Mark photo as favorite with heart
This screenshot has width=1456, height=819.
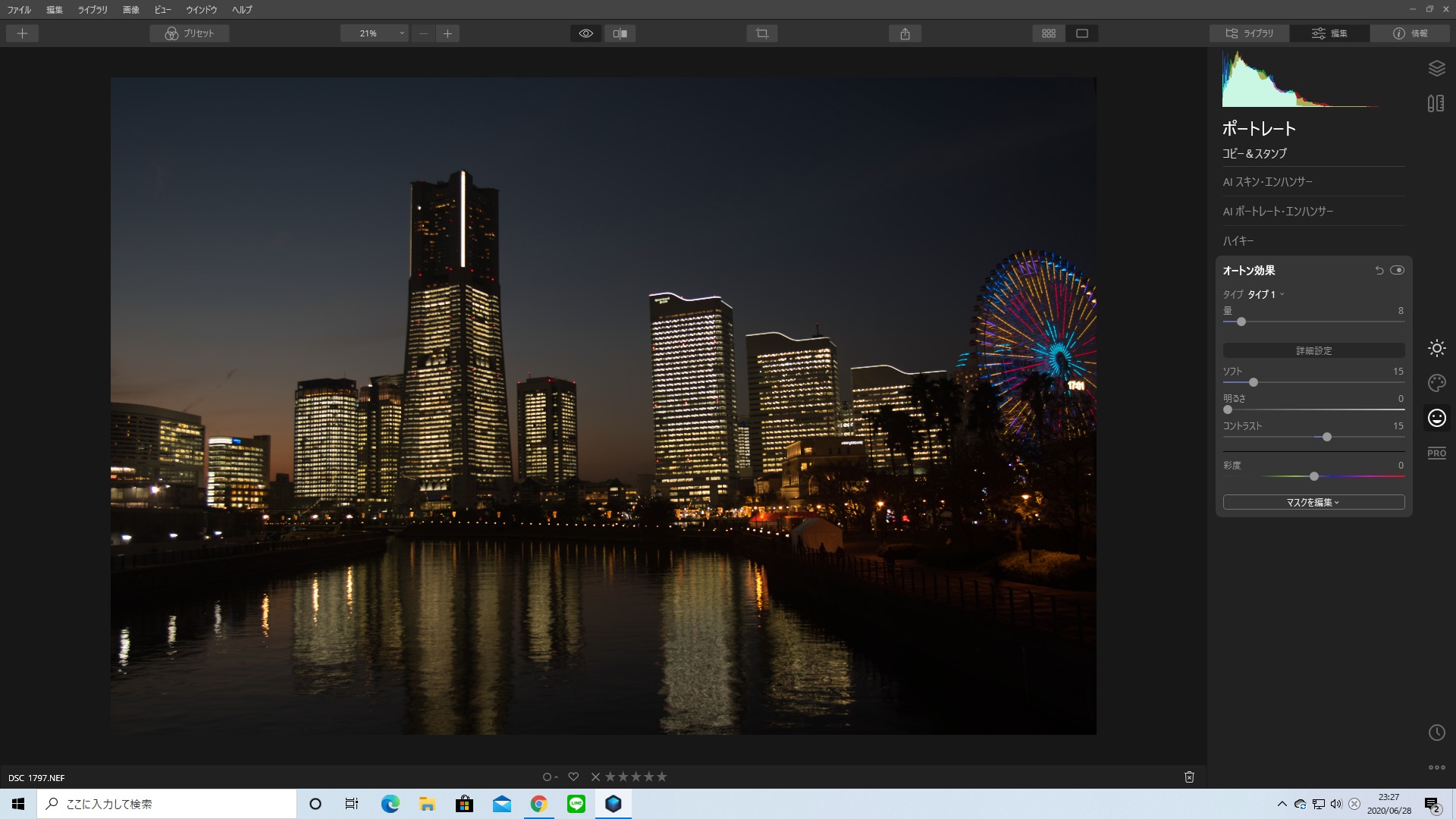573,777
